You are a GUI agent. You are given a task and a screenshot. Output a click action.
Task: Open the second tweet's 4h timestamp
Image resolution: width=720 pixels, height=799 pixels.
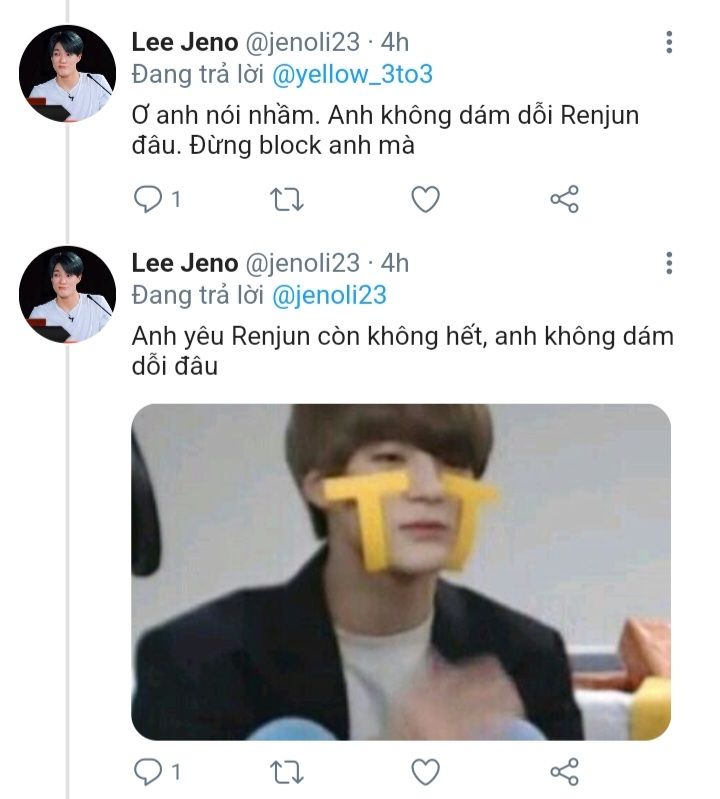point(395,263)
